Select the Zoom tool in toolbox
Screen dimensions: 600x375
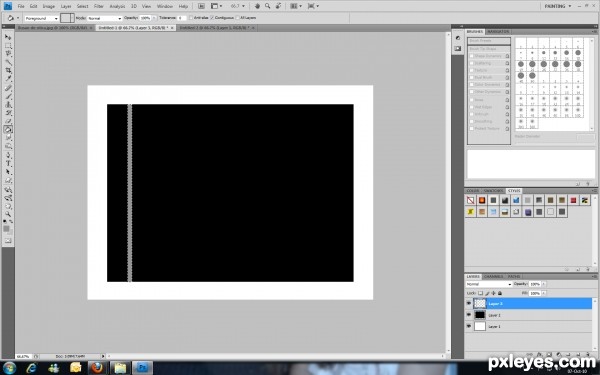pos(8,214)
